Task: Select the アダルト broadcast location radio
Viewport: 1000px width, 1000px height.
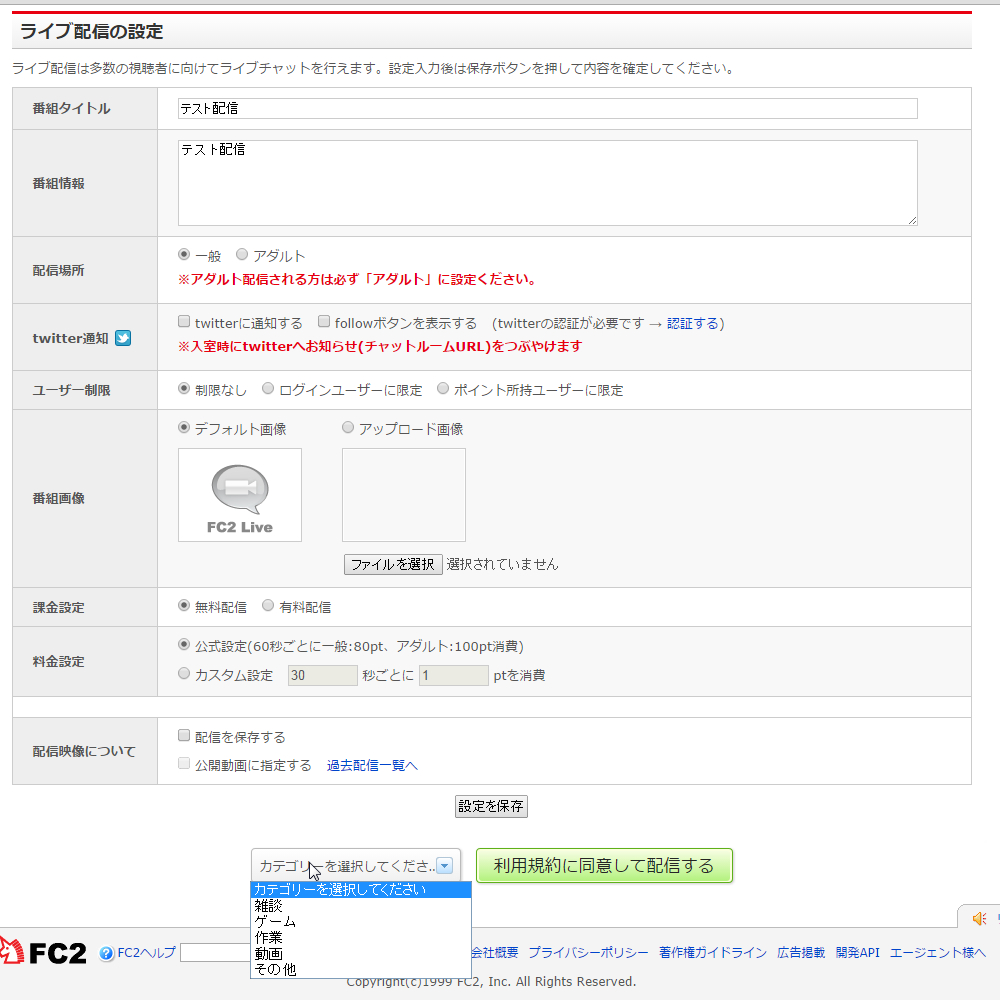Action: [x=242, y=254]
